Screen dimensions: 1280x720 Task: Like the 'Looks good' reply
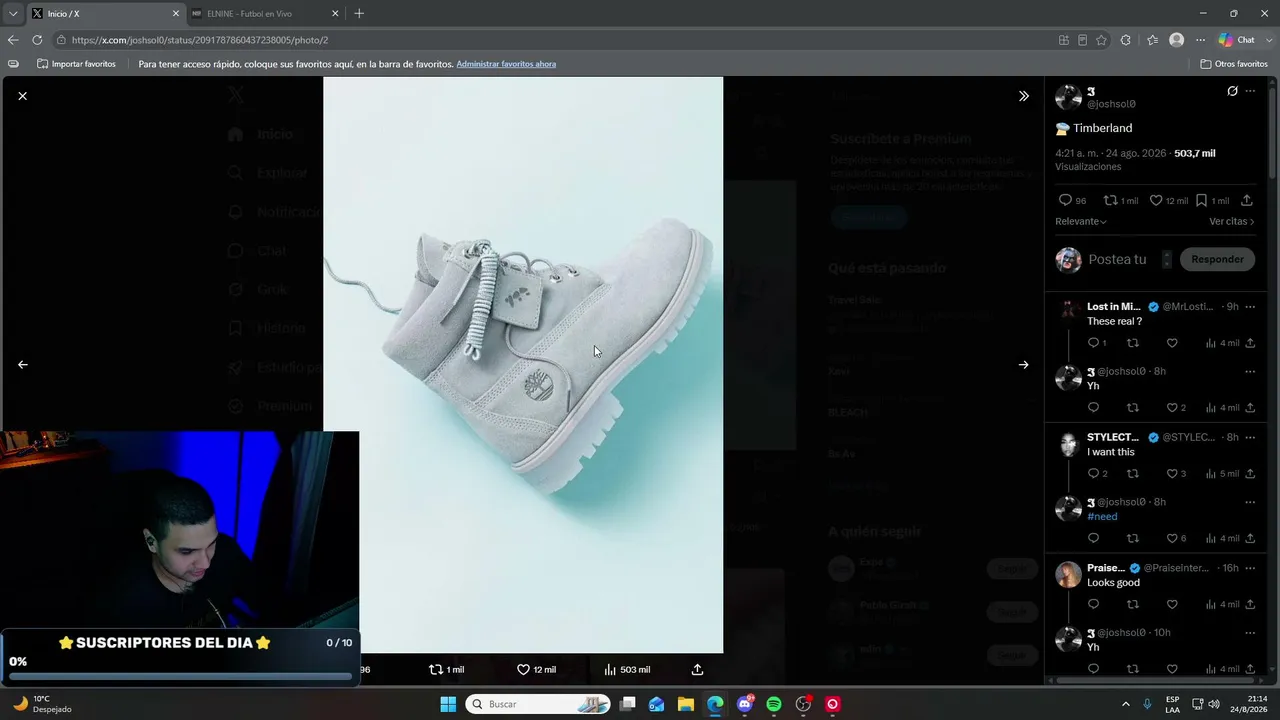(x=1172, y=605)
